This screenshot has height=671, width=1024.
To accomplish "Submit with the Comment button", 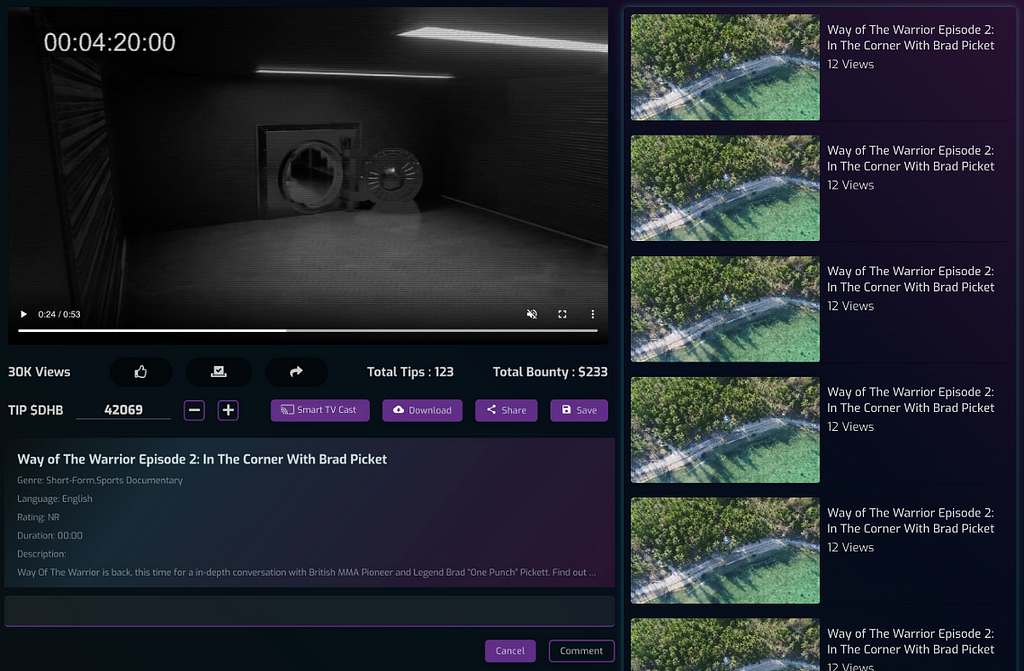I will click(581, 651).
